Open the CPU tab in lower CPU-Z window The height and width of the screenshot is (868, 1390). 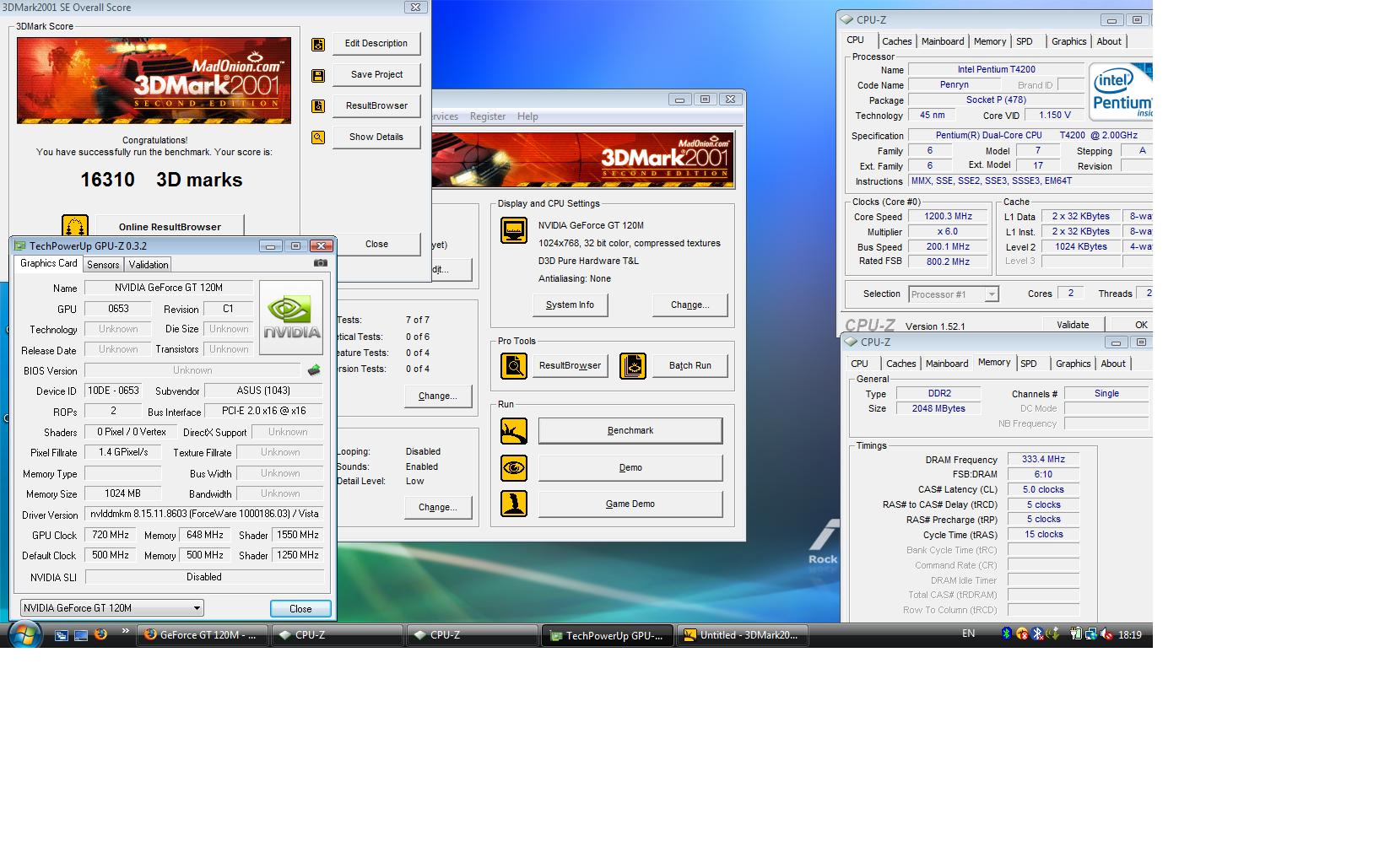(x=860, y=364)
